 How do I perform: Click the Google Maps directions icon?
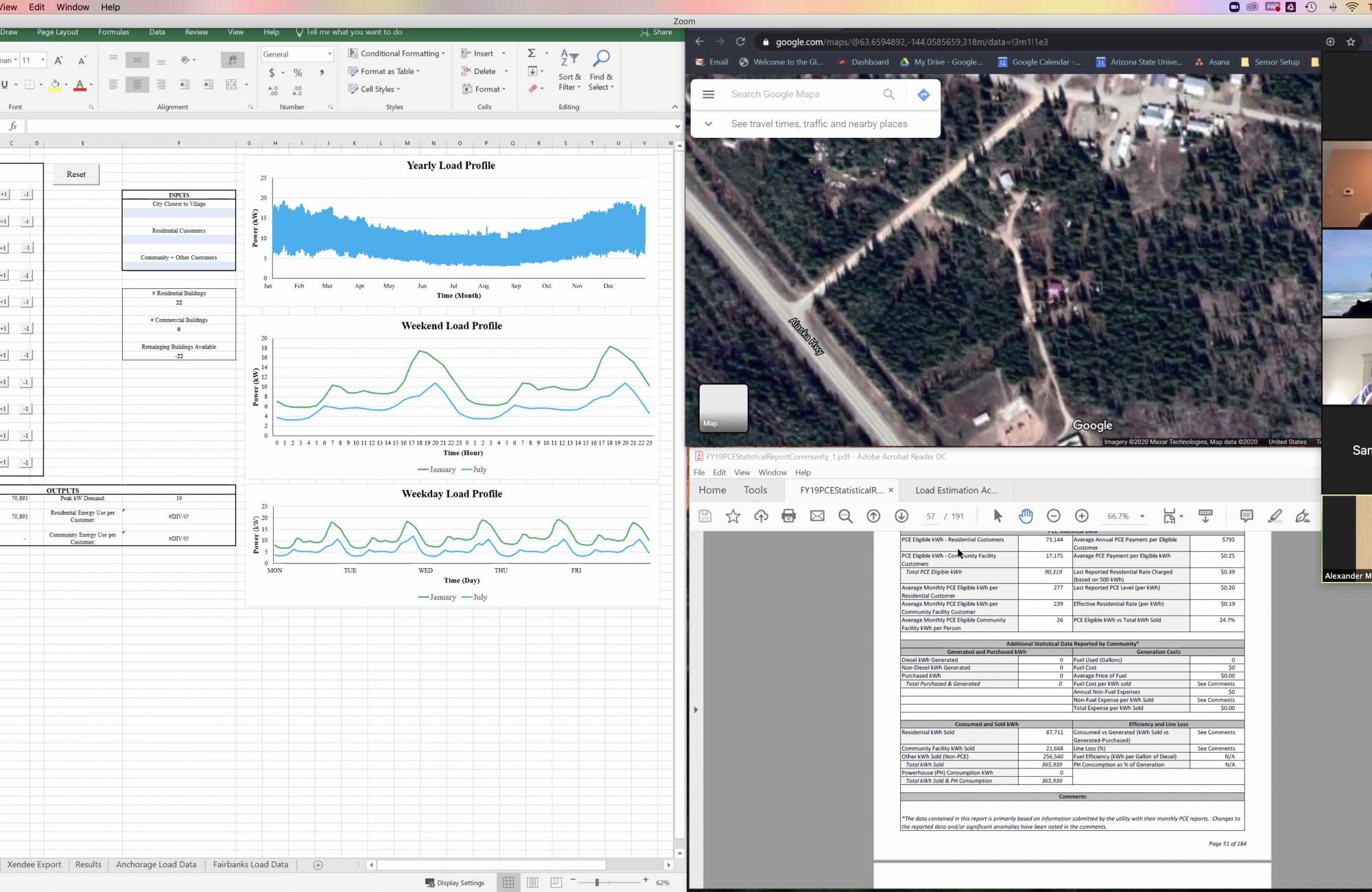click(923, 95)
